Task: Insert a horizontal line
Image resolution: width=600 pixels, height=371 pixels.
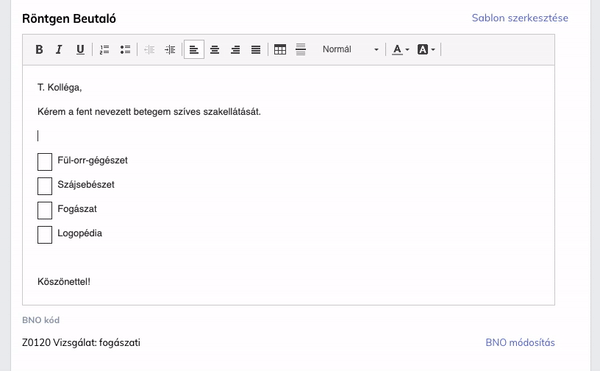Action: pos(301,49)
